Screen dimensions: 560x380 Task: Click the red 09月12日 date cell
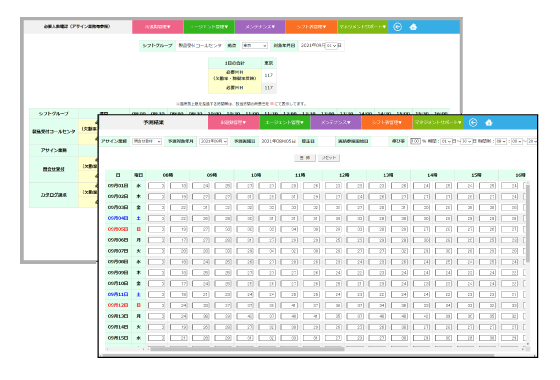point(118,305)
